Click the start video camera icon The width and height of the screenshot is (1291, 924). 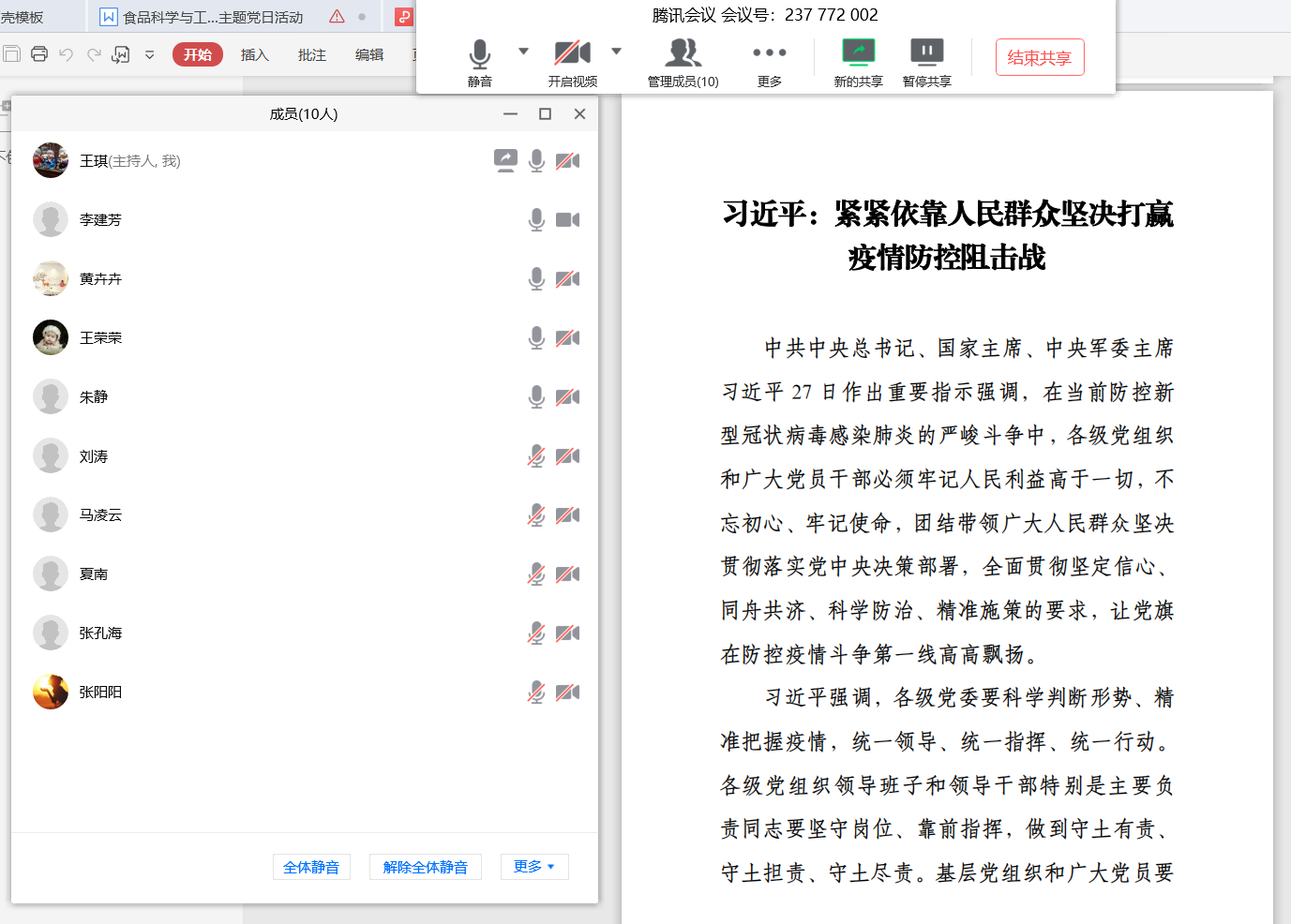point(572,52)
